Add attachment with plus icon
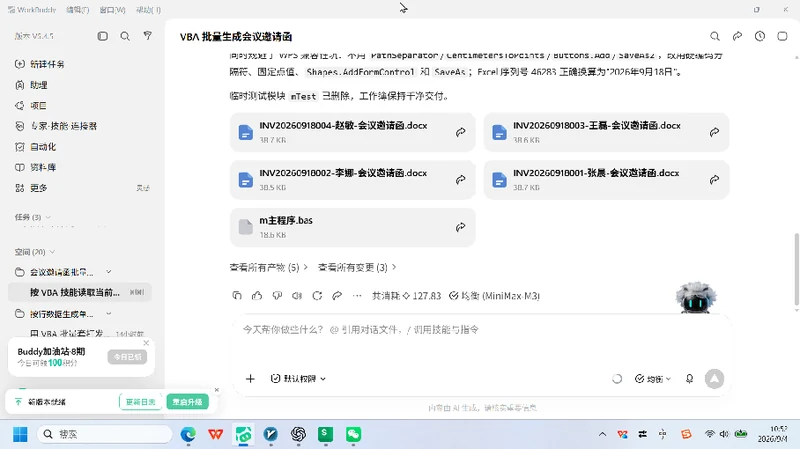Image resolution: width=800 pixels, height=449 pixels. click(250, 379)
